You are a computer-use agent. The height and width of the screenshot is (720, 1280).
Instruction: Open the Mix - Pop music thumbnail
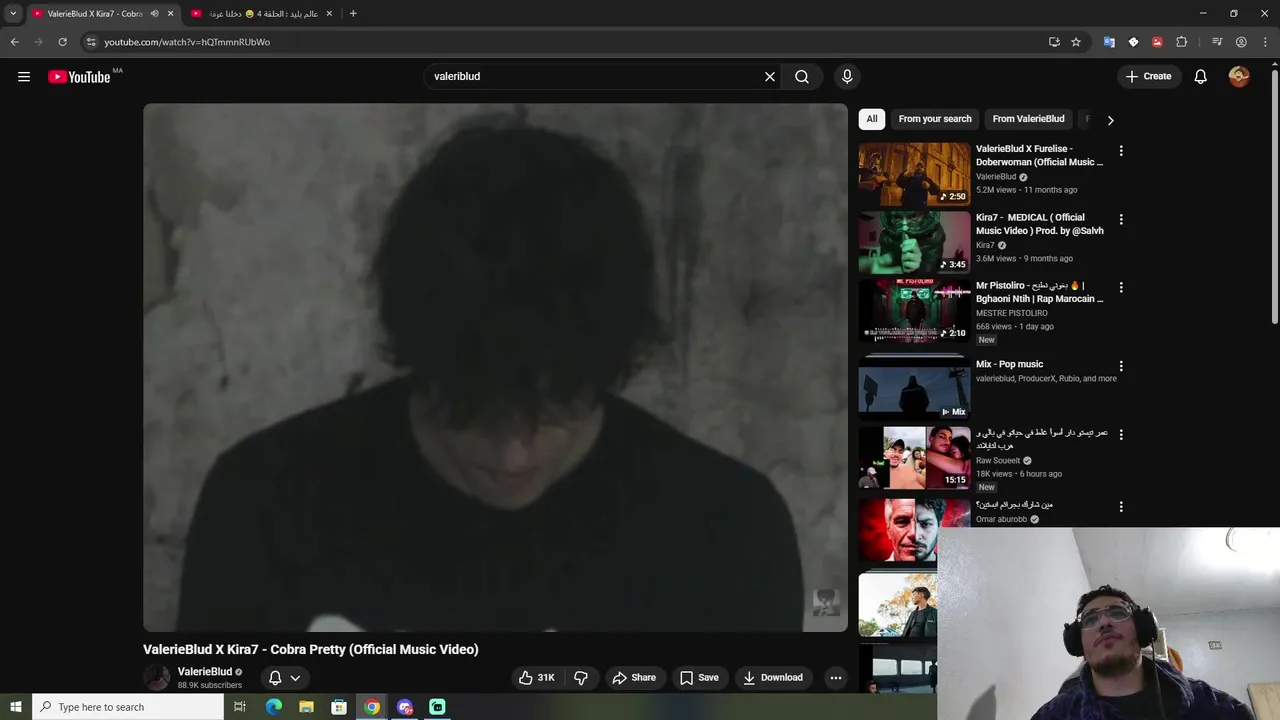click(x=914, y=388)
